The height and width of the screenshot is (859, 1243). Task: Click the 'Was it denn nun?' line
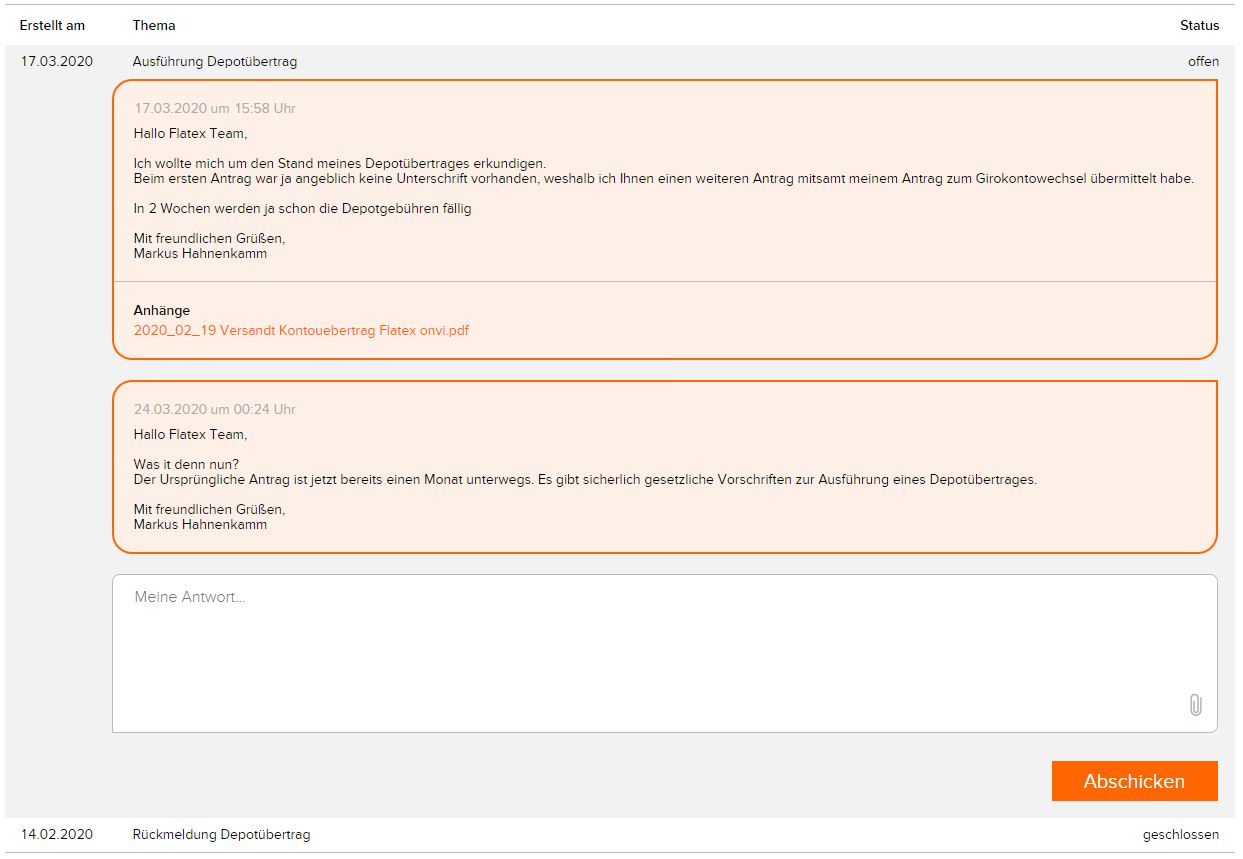click(x=186, y=464)
